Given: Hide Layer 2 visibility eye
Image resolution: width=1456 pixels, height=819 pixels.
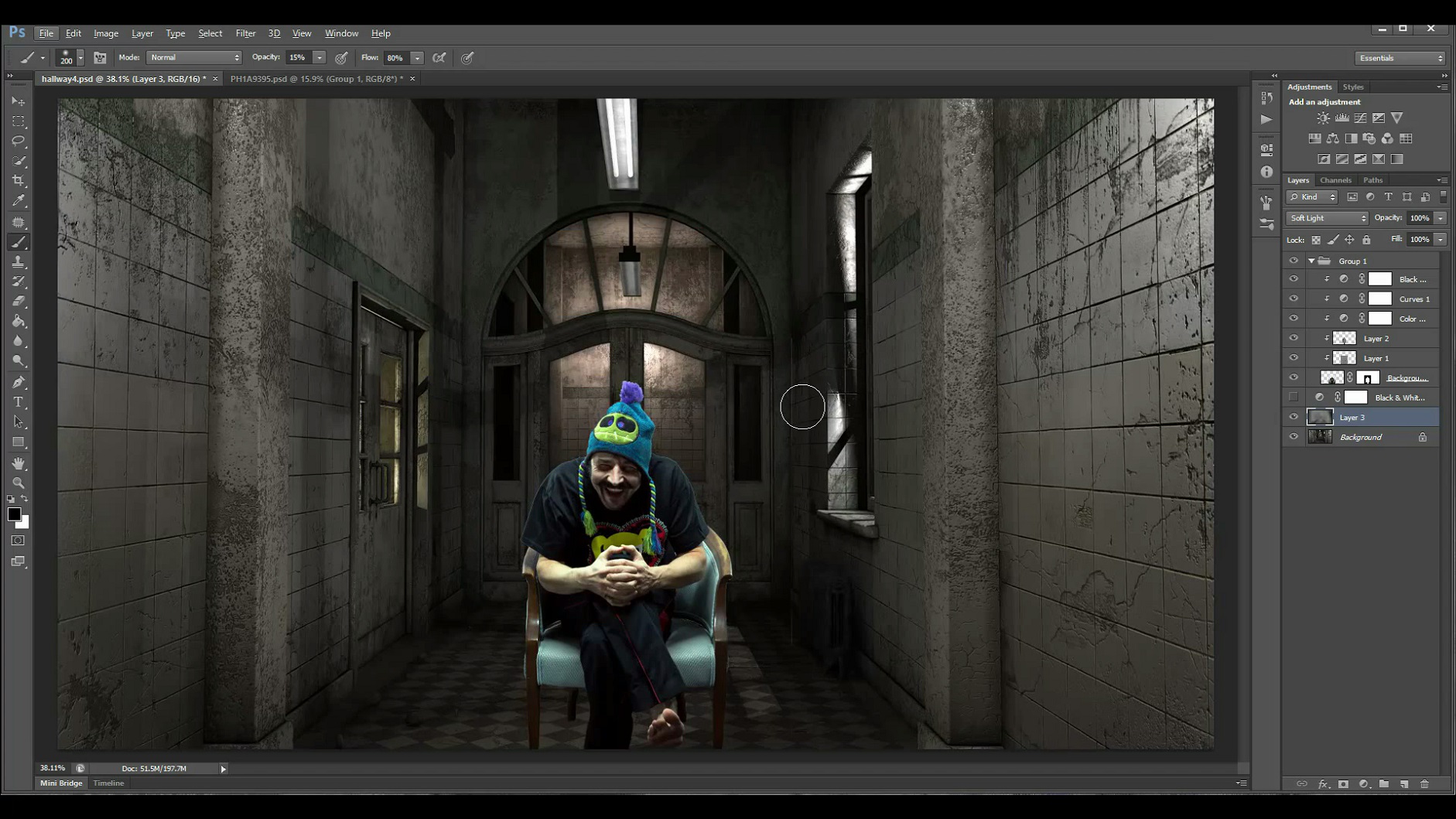Looking at the screenshot, I should [1294, 338].
